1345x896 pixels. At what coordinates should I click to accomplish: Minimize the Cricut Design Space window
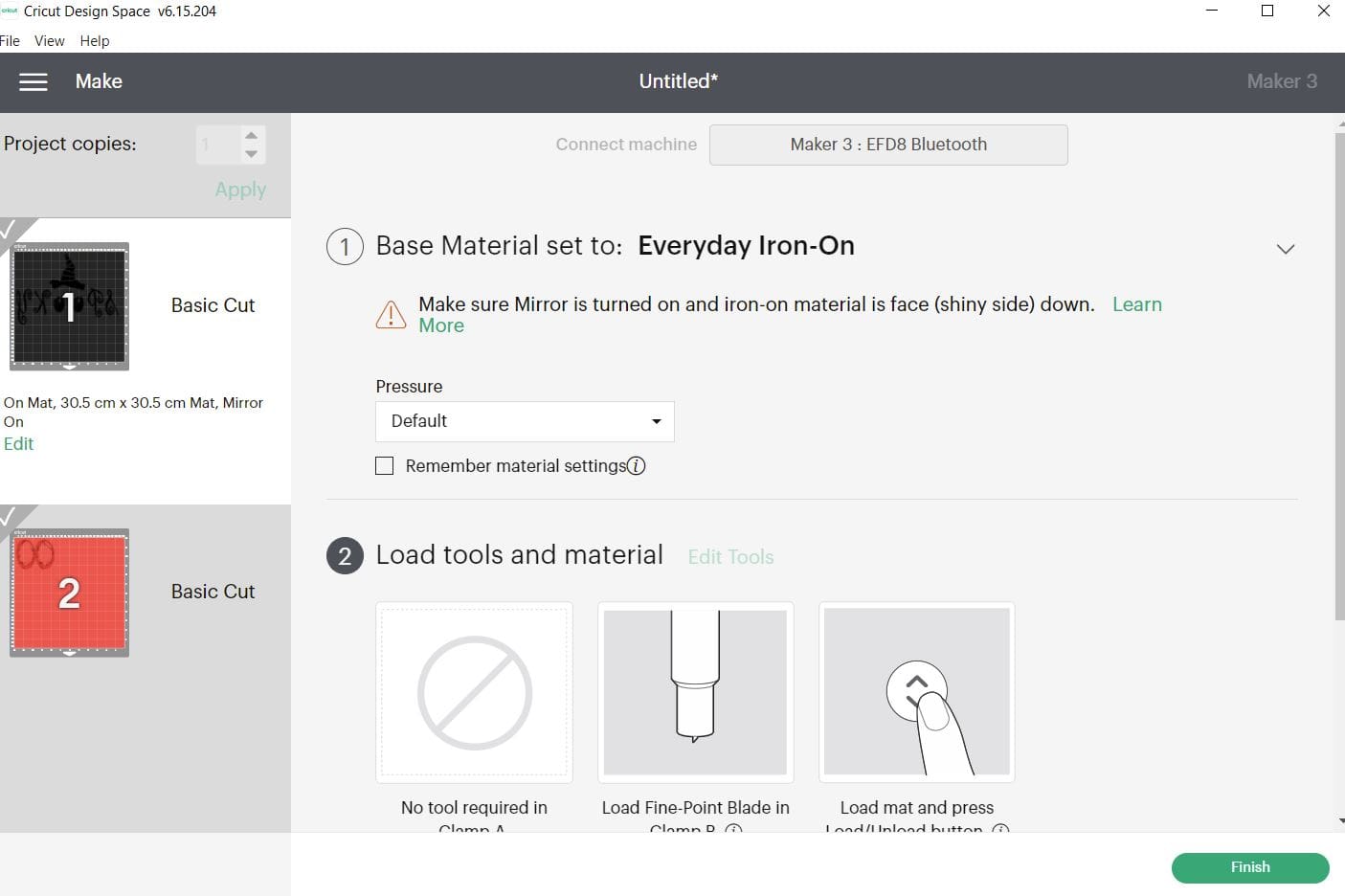[x=1212, y=11]
